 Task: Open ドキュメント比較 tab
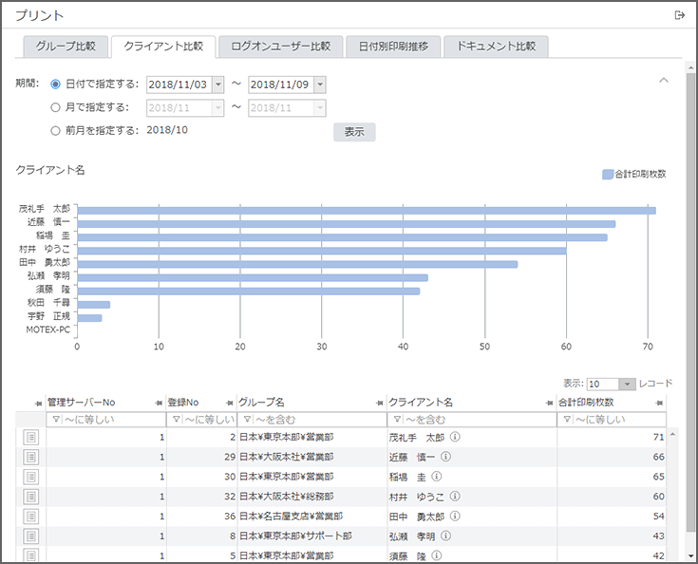[x=496, y=46]
